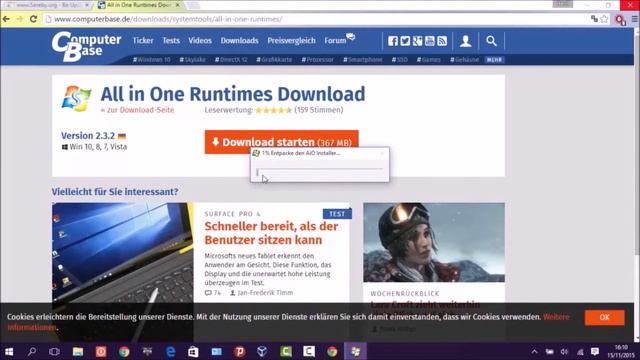Screen dimensions: 640x360
Task: Click the TEST badge on Surface article
Action: (337, 214)
